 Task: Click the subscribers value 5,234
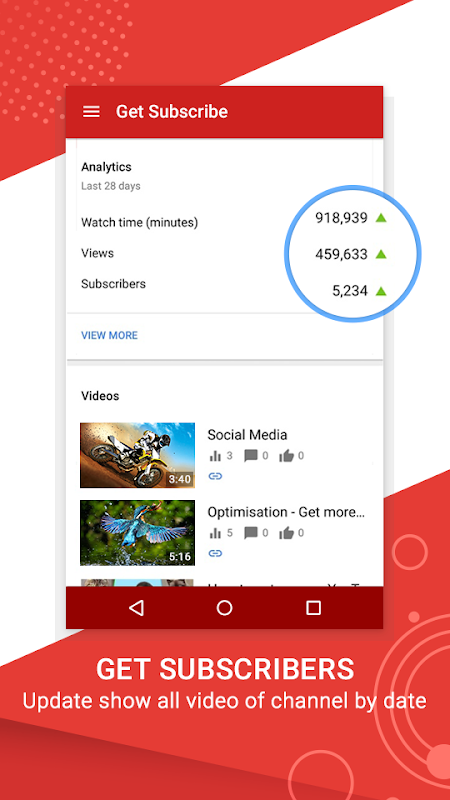350,291
